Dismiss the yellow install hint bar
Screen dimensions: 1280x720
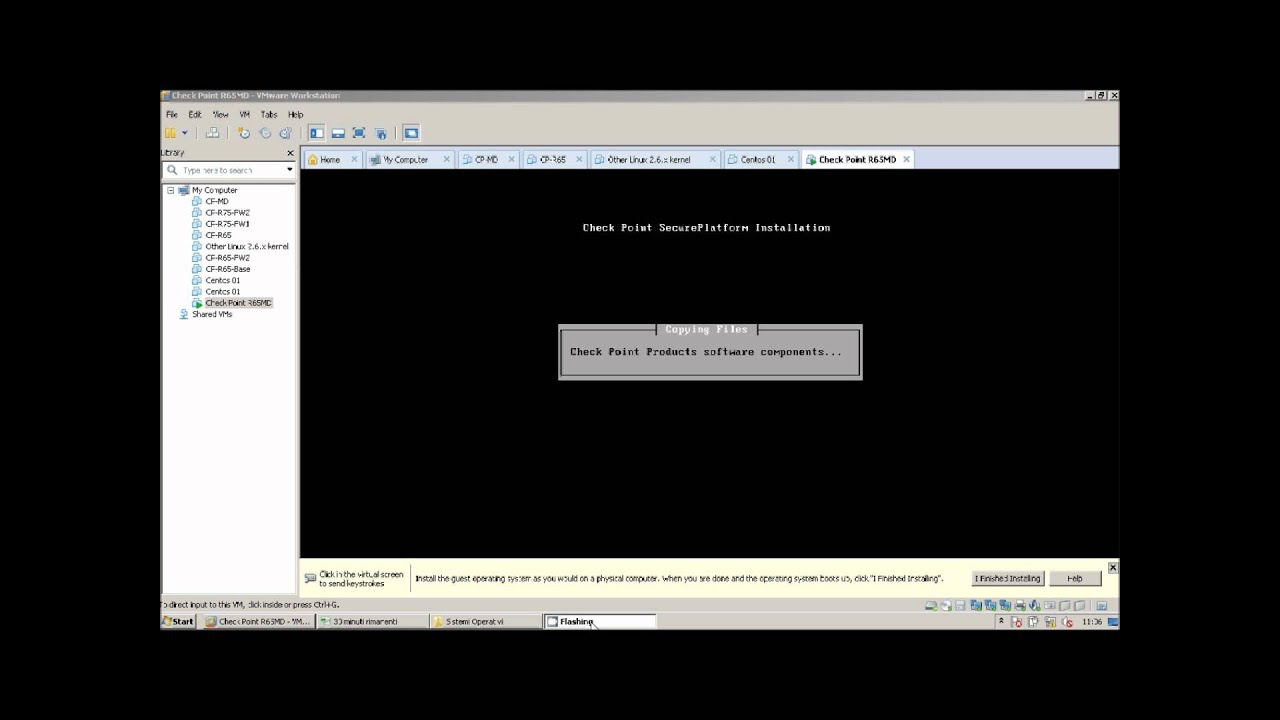[1112, 567]
